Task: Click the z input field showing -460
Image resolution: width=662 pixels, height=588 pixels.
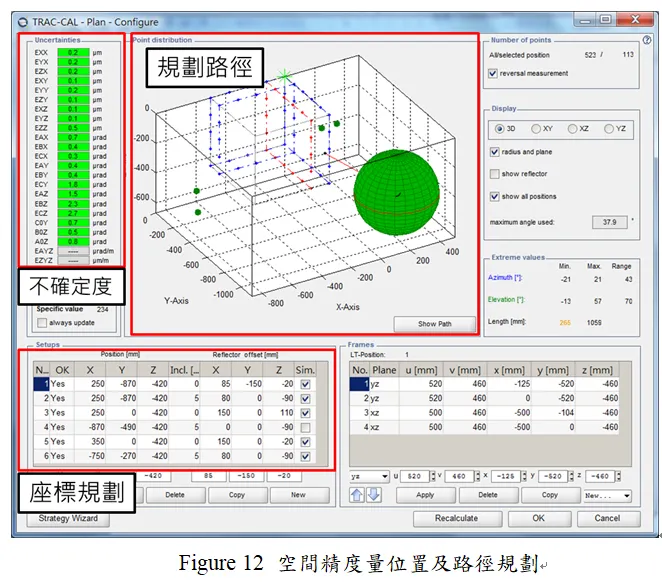Action: [x=600, y=476]
